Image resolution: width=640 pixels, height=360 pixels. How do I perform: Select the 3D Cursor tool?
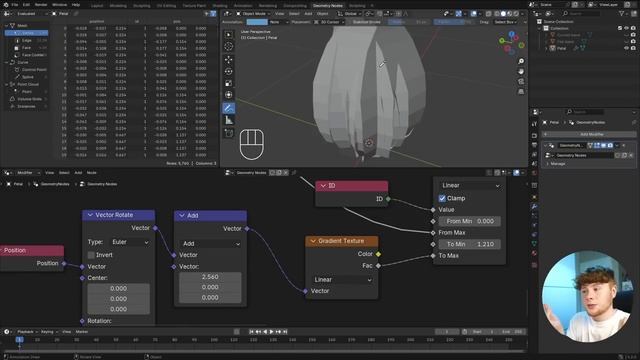[x=229, y=47]
